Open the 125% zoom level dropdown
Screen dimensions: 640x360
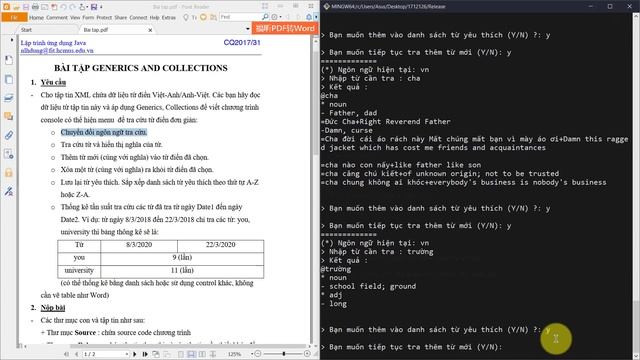[252, 354]
